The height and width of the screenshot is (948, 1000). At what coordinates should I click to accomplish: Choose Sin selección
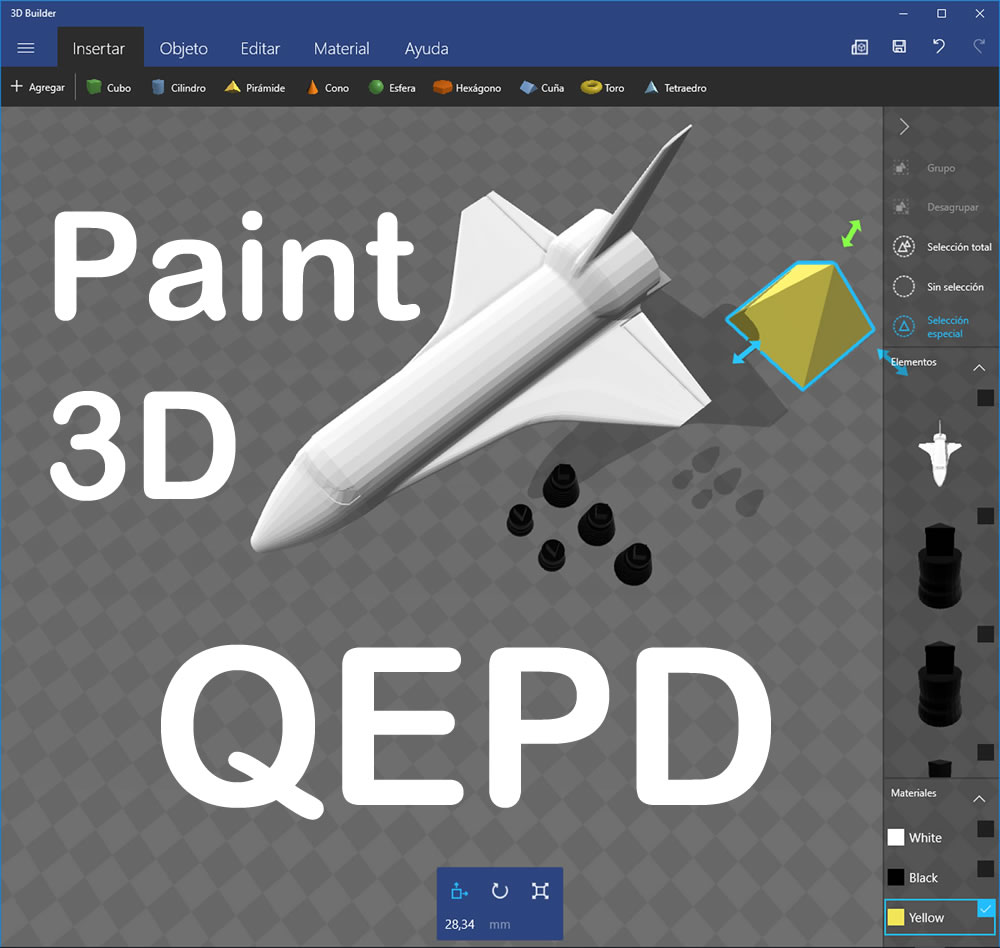938,286
